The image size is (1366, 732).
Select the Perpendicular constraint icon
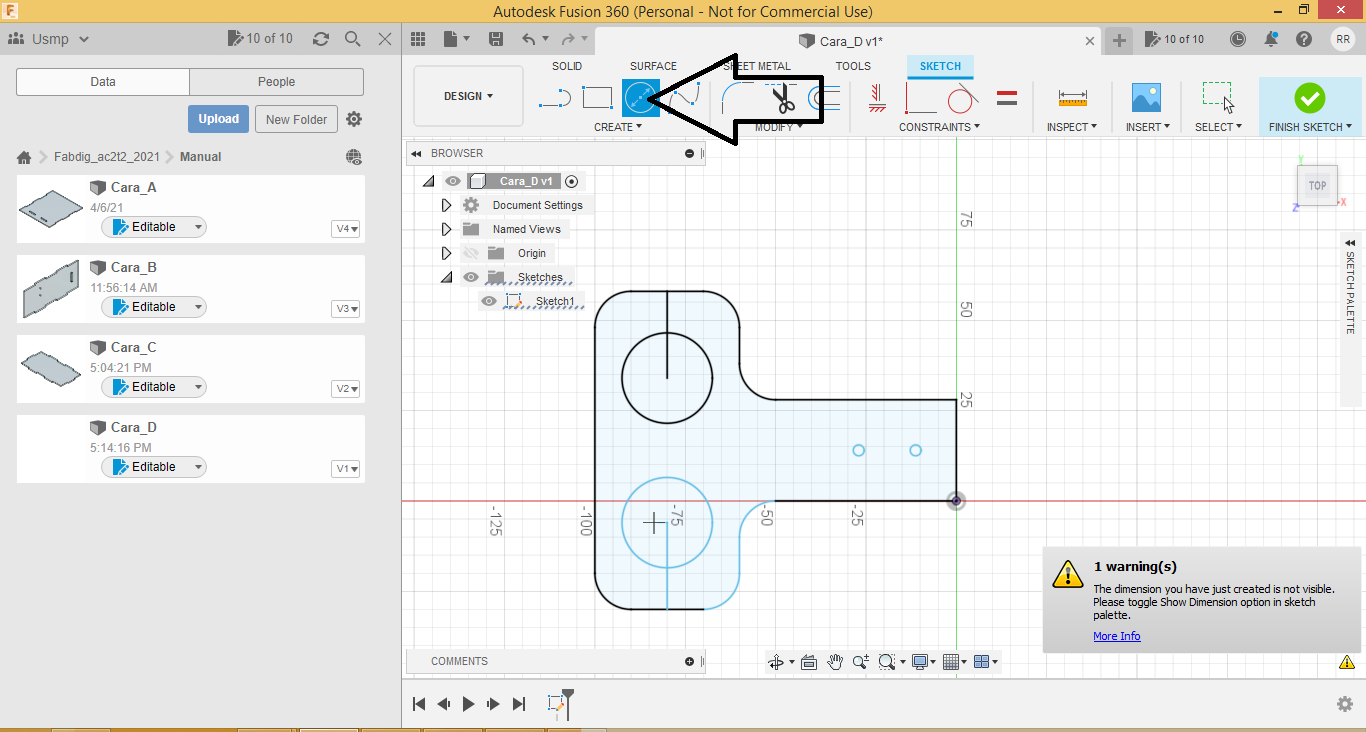(x=920, y=98)
